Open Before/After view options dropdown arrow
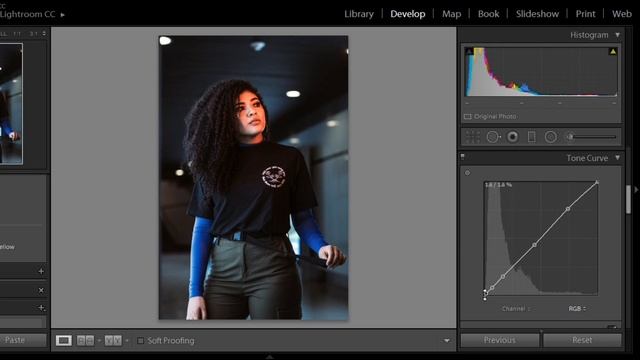This screenshot has width=640, height=360. tap(127, 340)
